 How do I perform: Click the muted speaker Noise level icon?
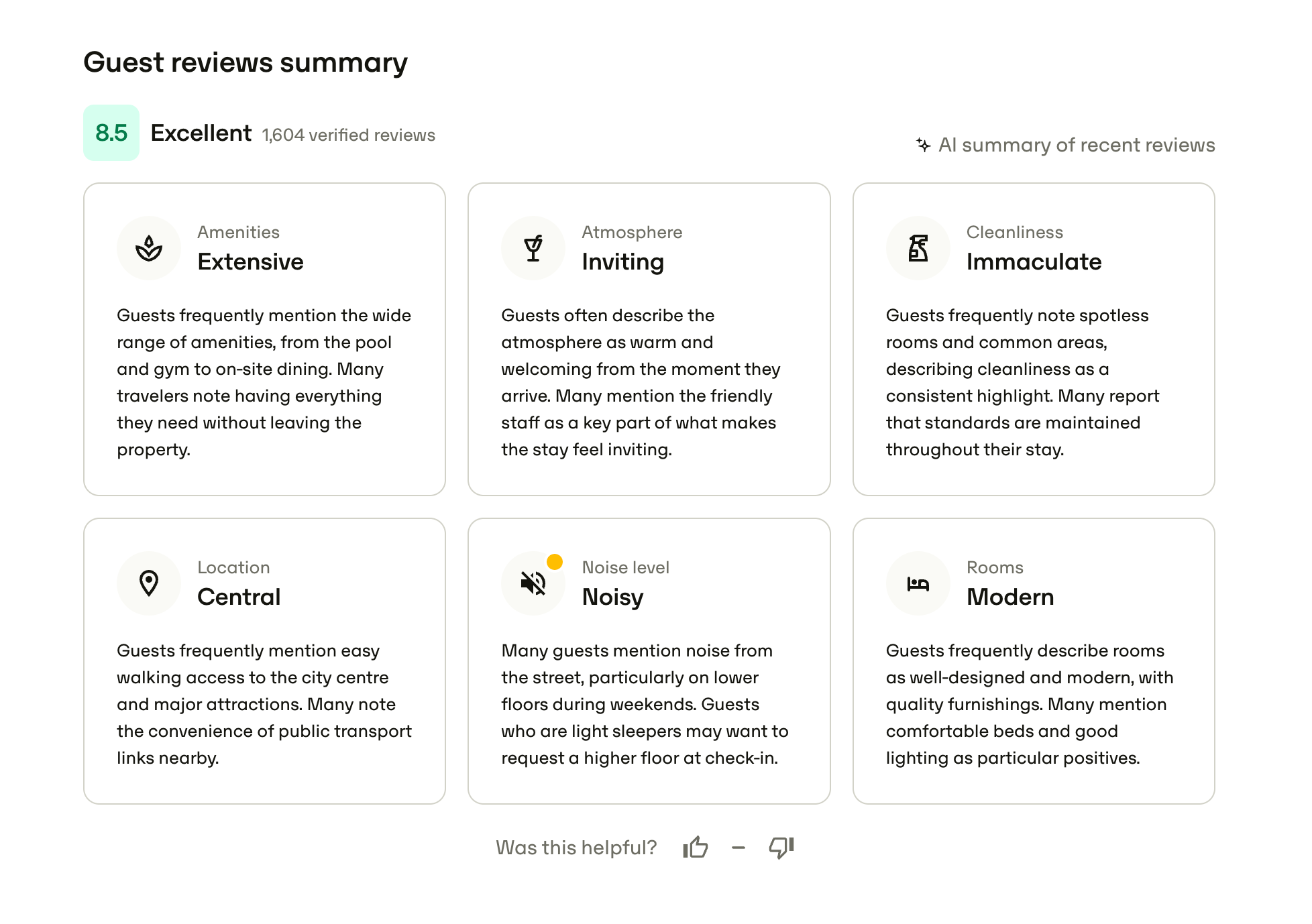click(533, 583)
